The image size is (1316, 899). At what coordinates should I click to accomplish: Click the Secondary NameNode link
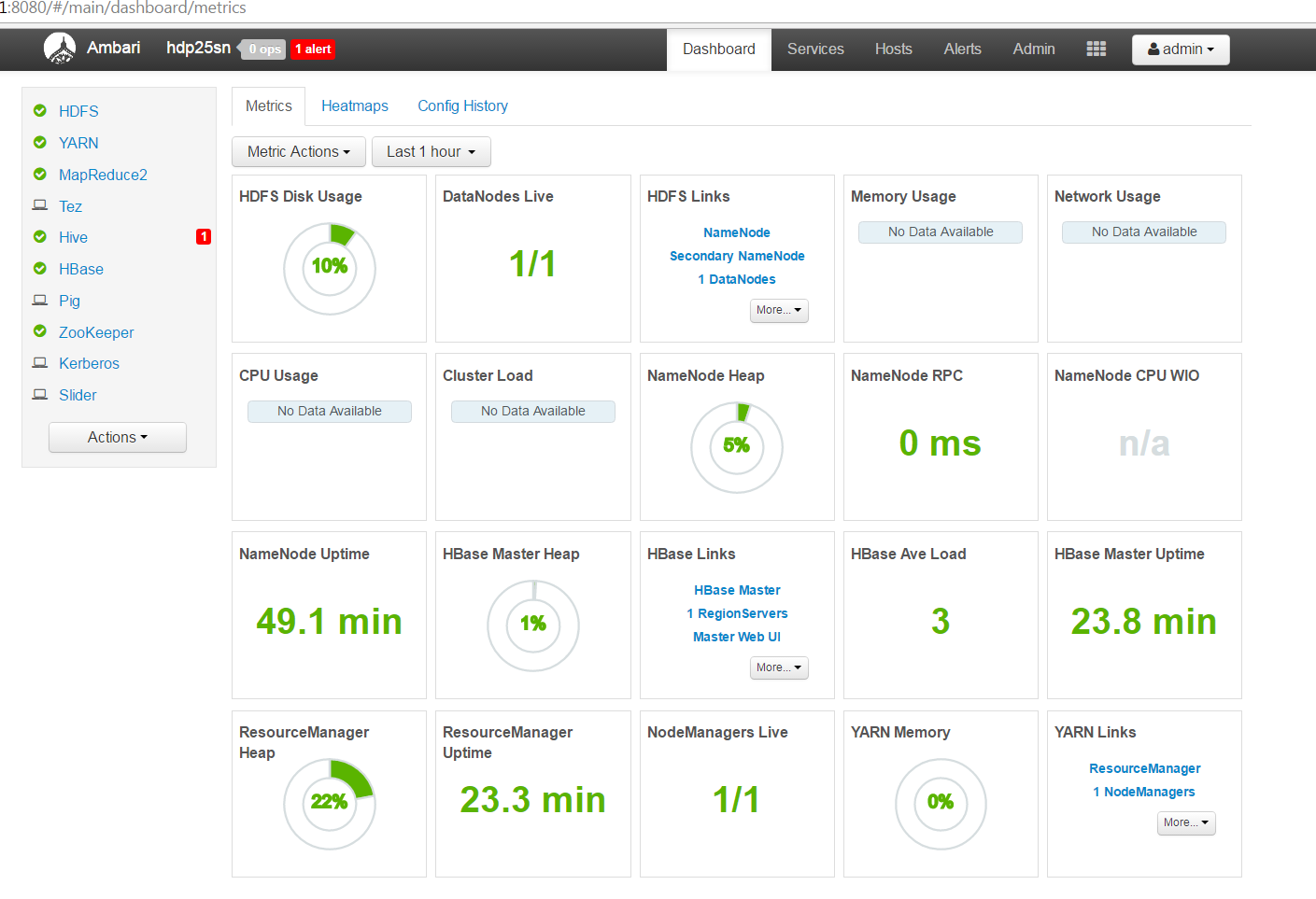point(737,256)
